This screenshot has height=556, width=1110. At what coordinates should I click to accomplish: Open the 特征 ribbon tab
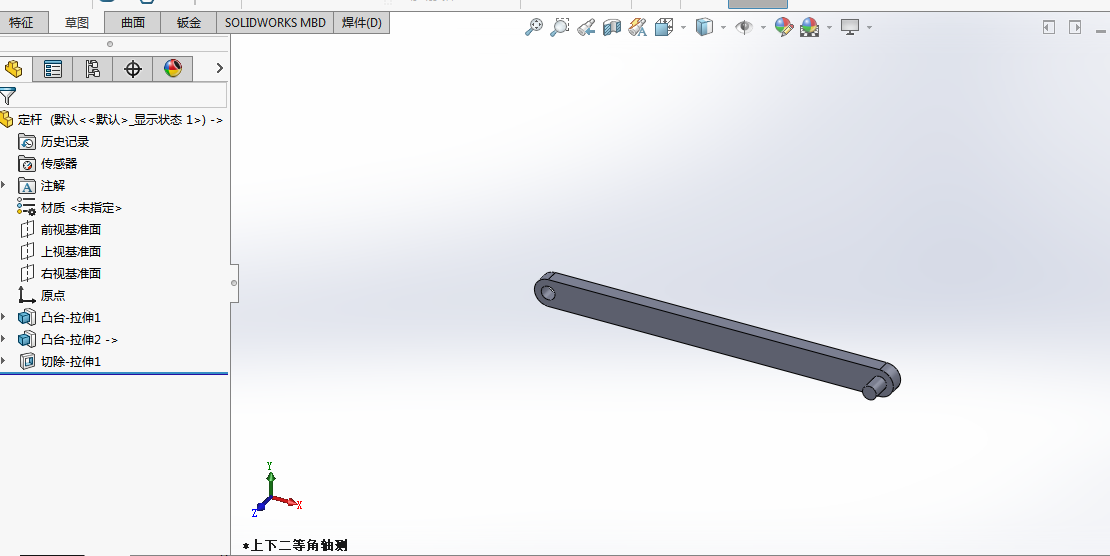click(21, 23)
